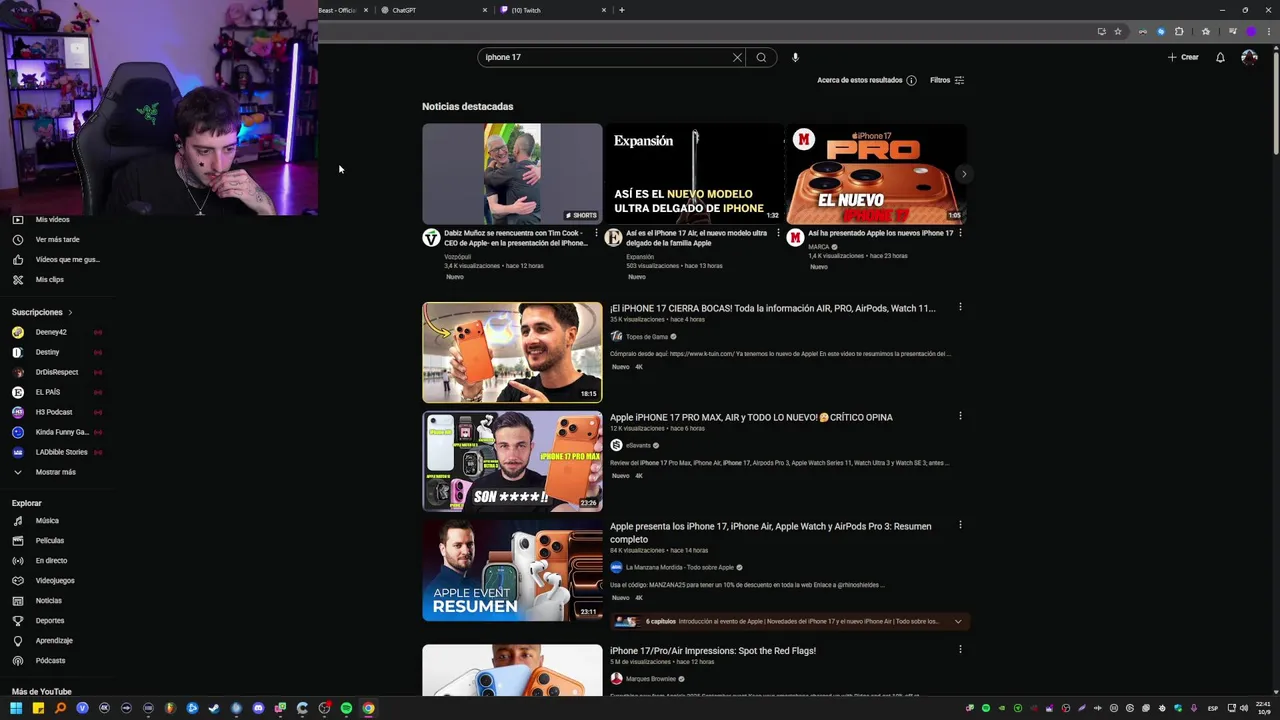The width and height of the screenshot is (1280, 720).
Task: Open the Suscripciones section arrow
Action: coord(70,312)
